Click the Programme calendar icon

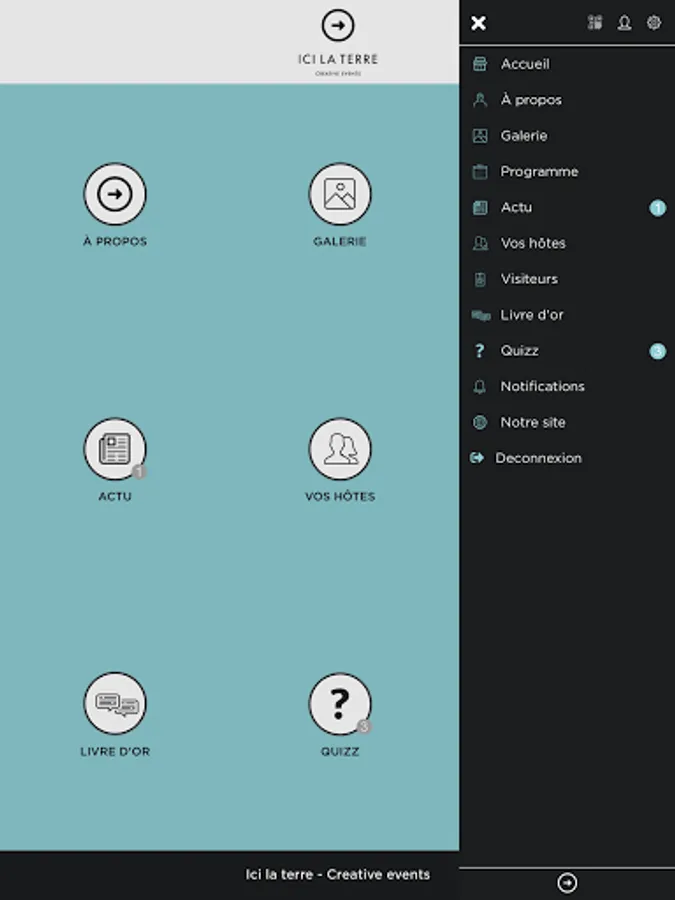coord(480,172)
